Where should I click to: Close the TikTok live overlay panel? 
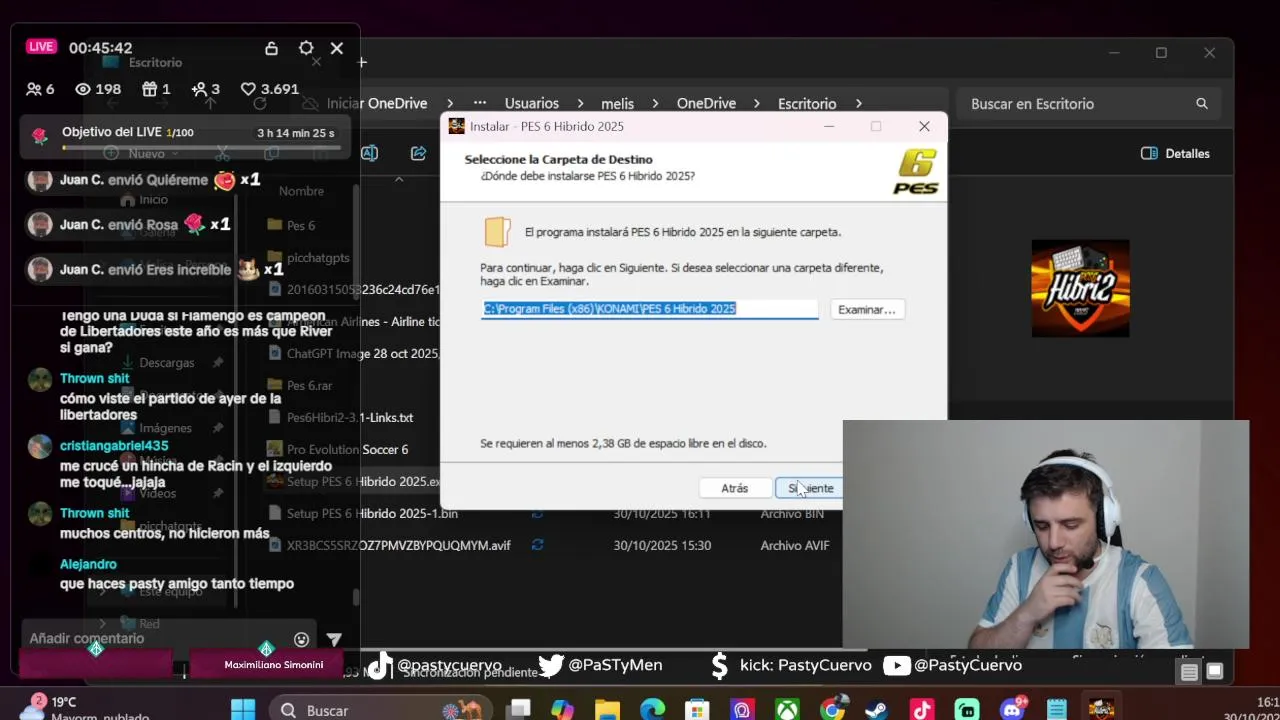coord(337,48)
